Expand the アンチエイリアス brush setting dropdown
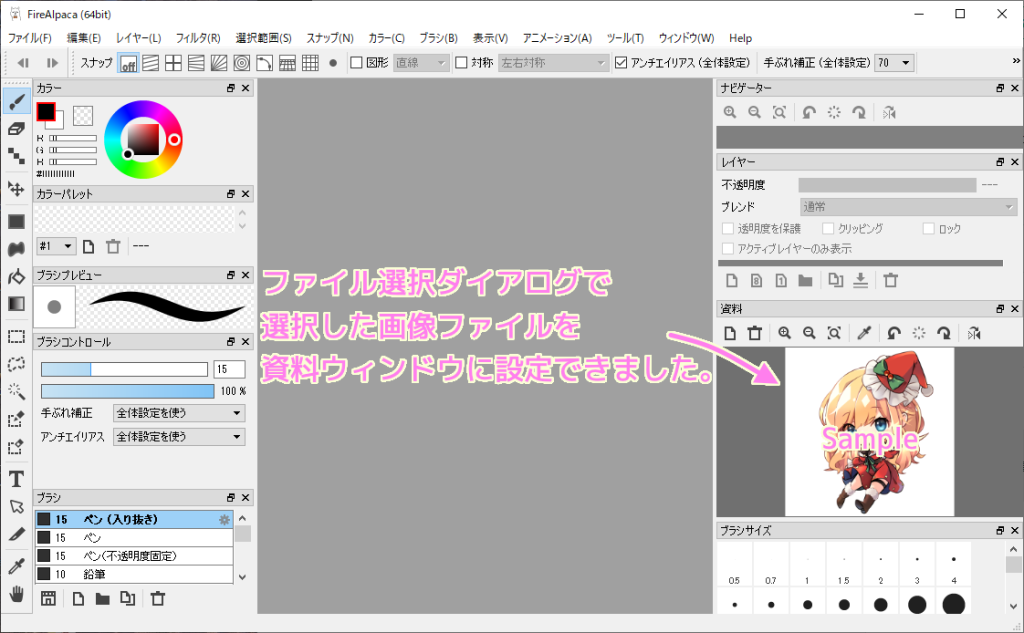Viewport: 1024px width, 633px height. tap(178, 436)
